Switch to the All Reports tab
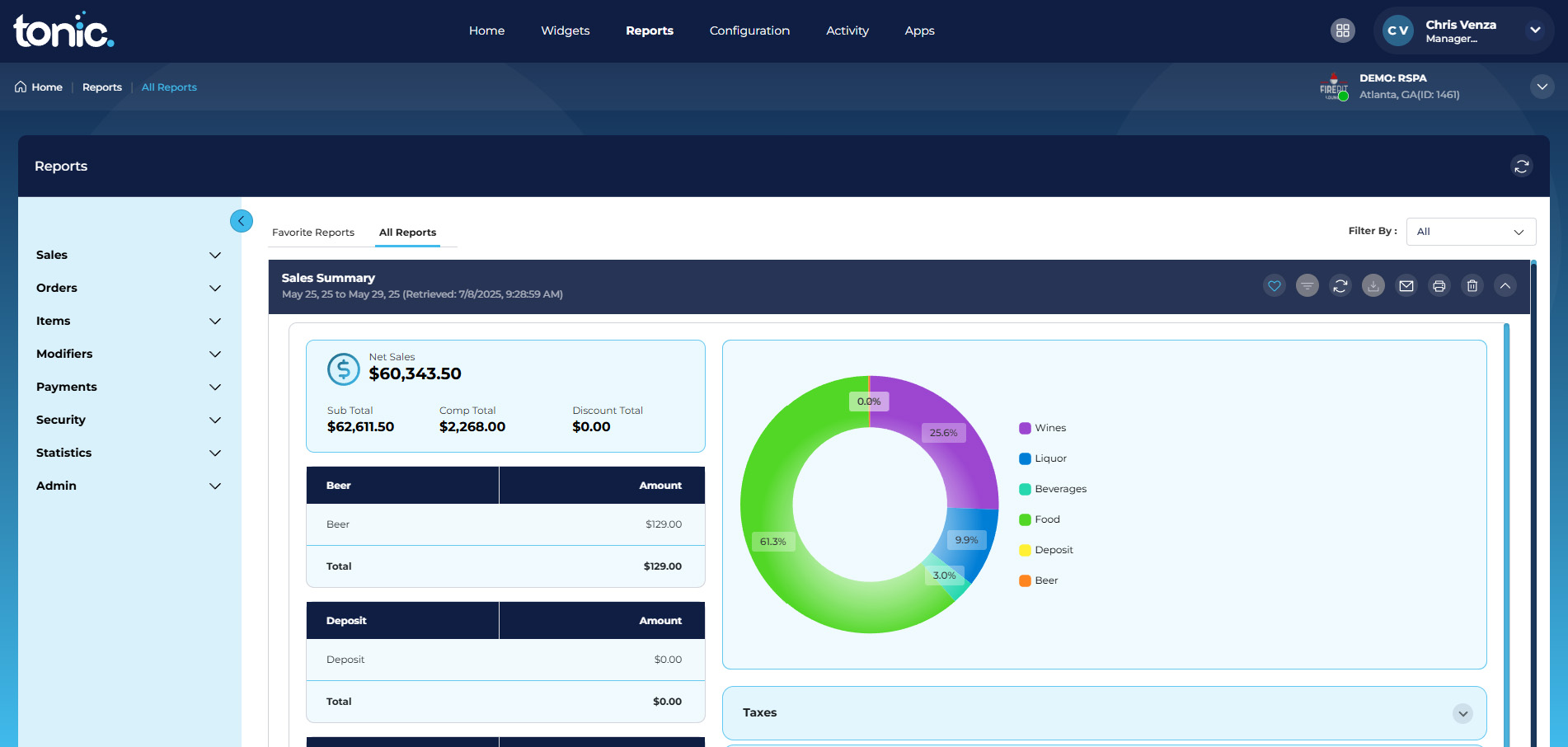The height and width of the screenshot is (747, 1568). [407, 233]
